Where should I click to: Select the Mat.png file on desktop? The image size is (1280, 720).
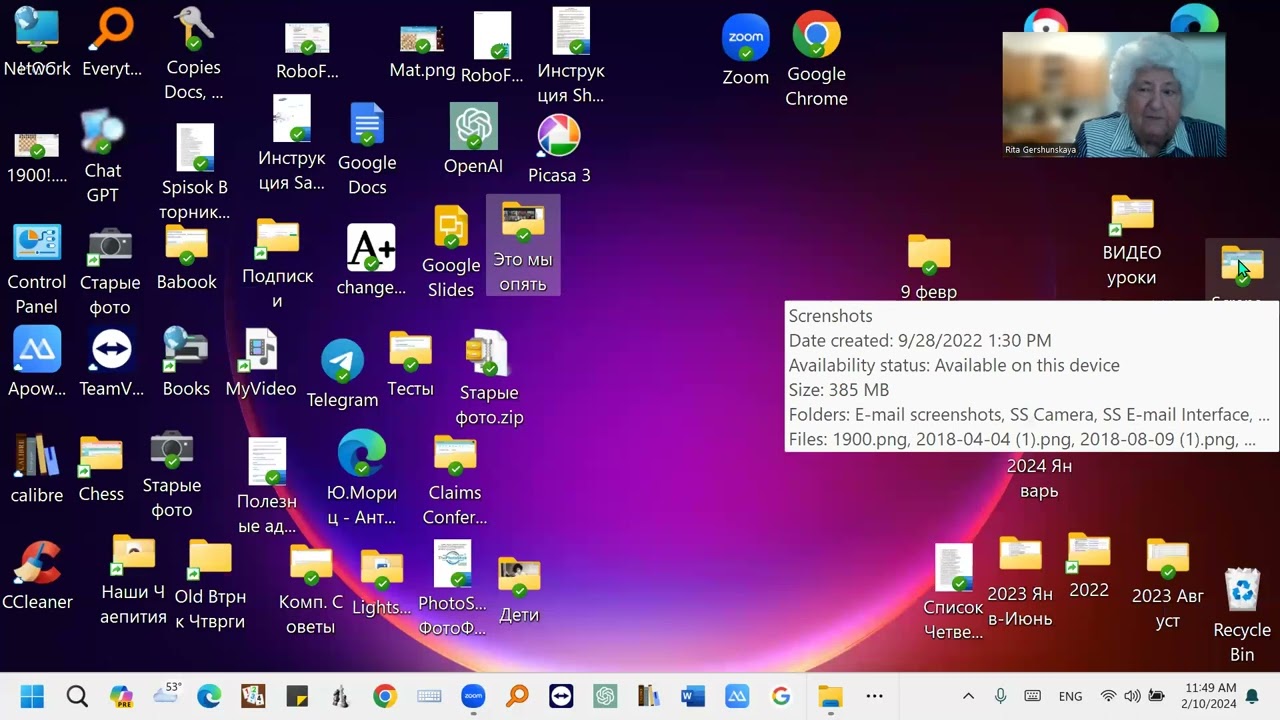422,51
